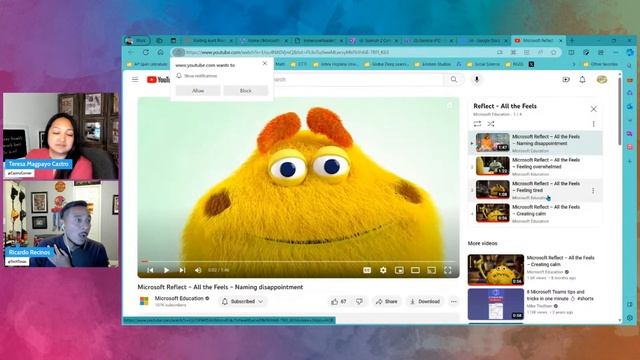Start voice search with the microphone icon
Screen dimensions: 640x360
point(476,79)
